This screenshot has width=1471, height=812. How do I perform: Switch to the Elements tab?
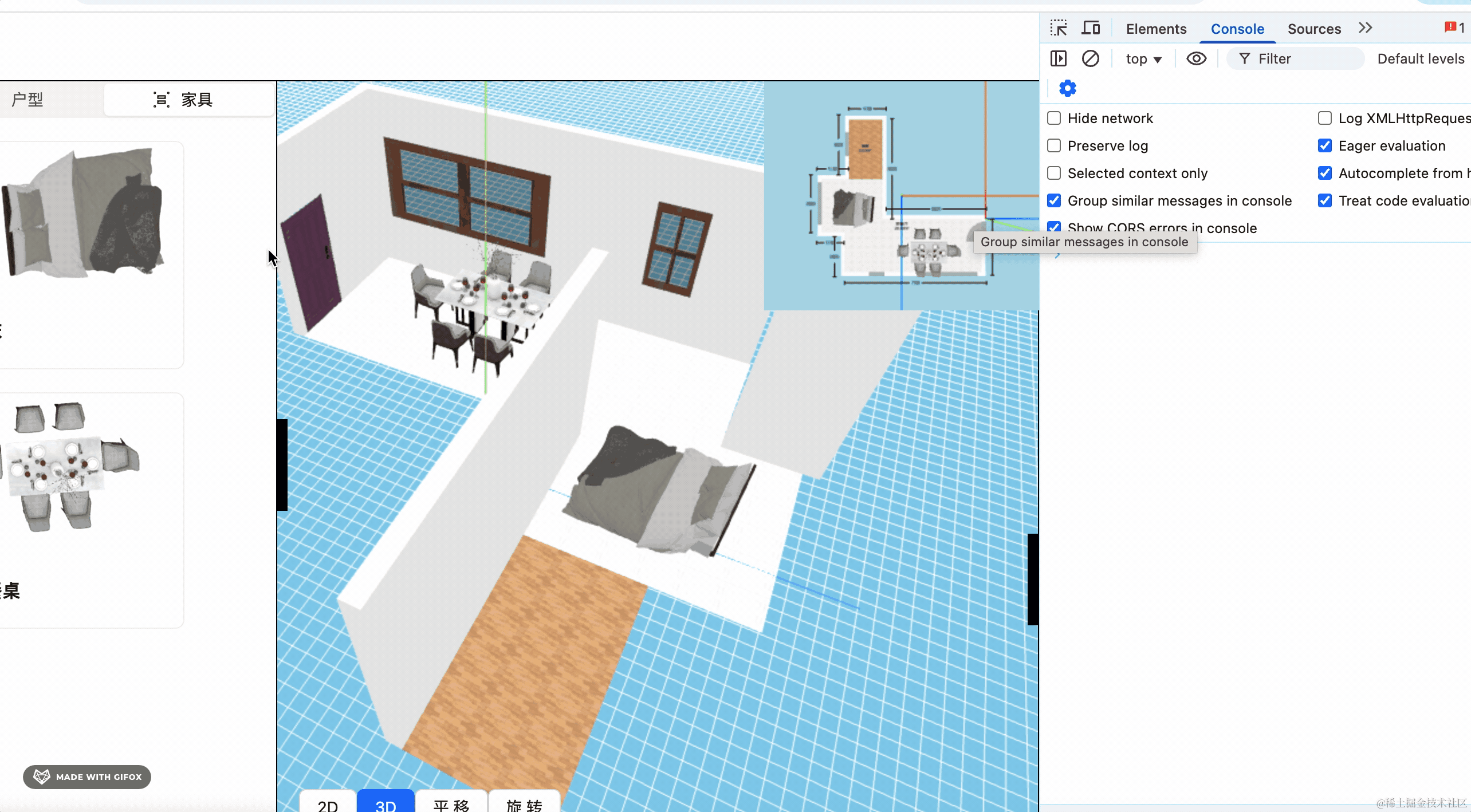tap(1156, 29)
